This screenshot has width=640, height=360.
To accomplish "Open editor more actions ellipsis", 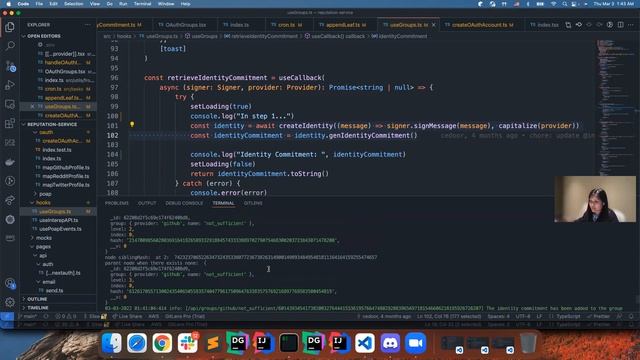I will tap(631, 25).
